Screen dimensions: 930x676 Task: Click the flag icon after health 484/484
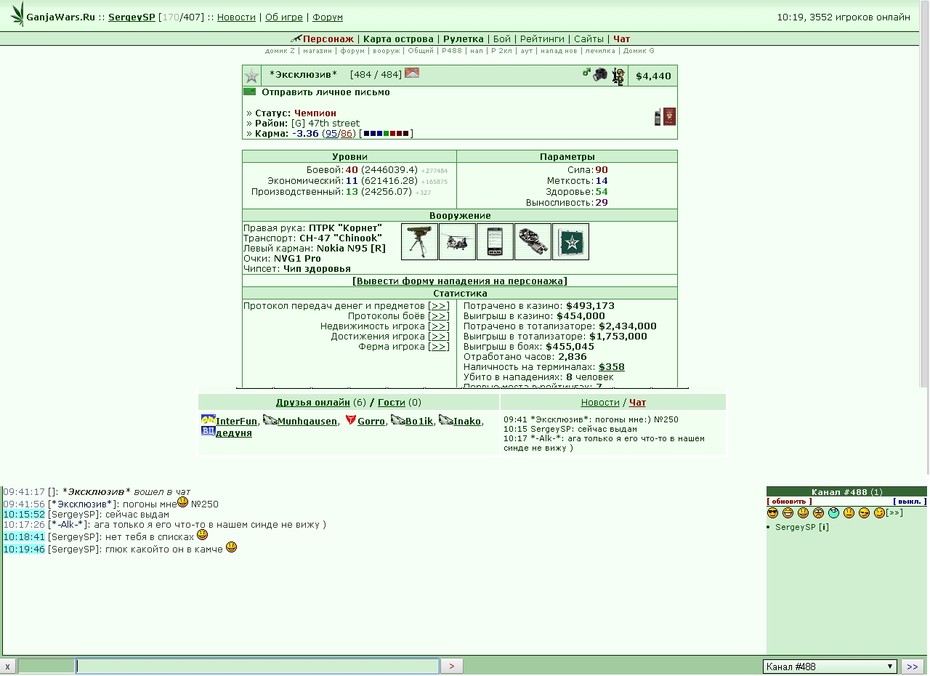tap(412, 73)
